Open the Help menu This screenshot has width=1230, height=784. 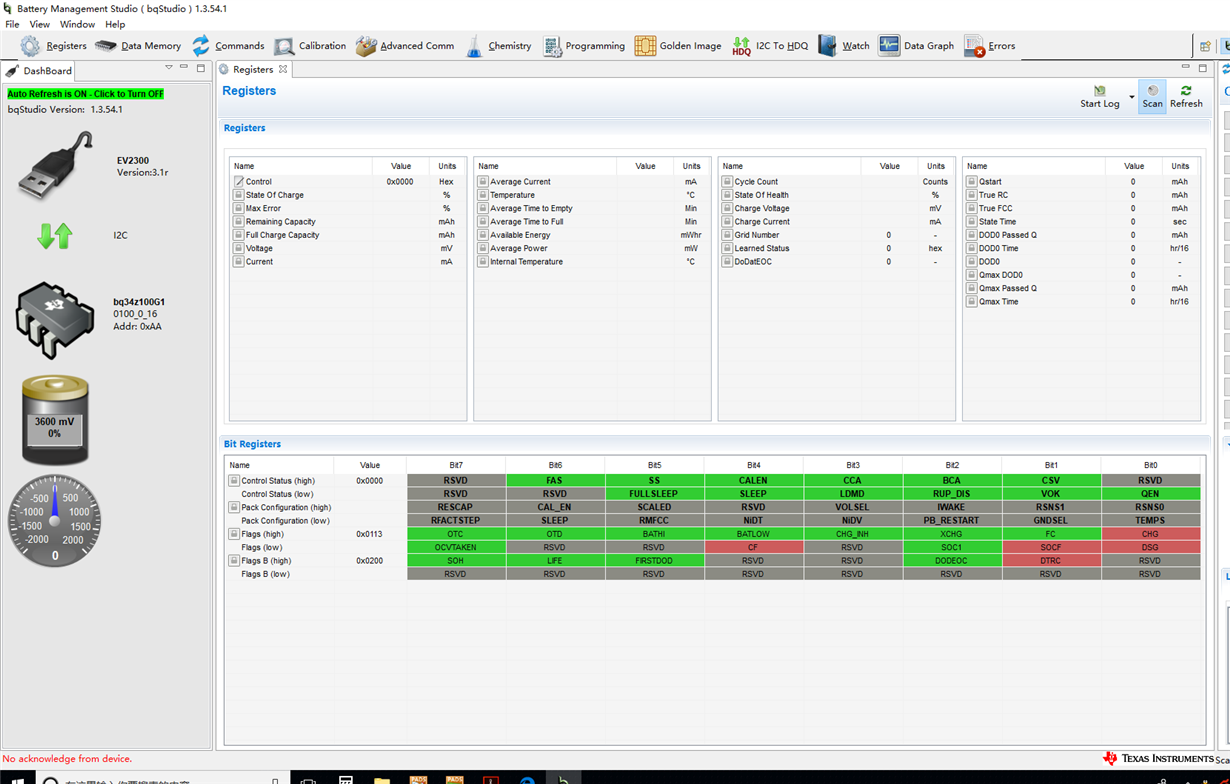tap(115, 24)
